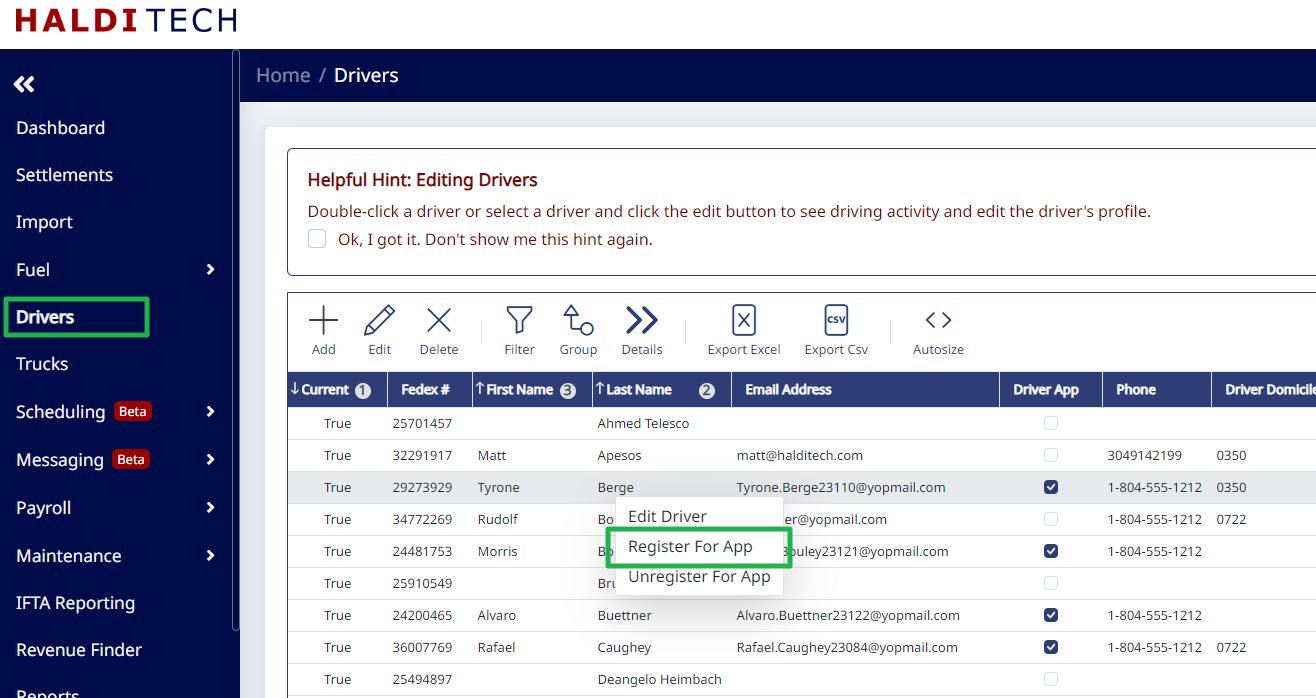Choose Unregister For App in context menu
The image size is (1316, 698).
click(x=699, y=577)
